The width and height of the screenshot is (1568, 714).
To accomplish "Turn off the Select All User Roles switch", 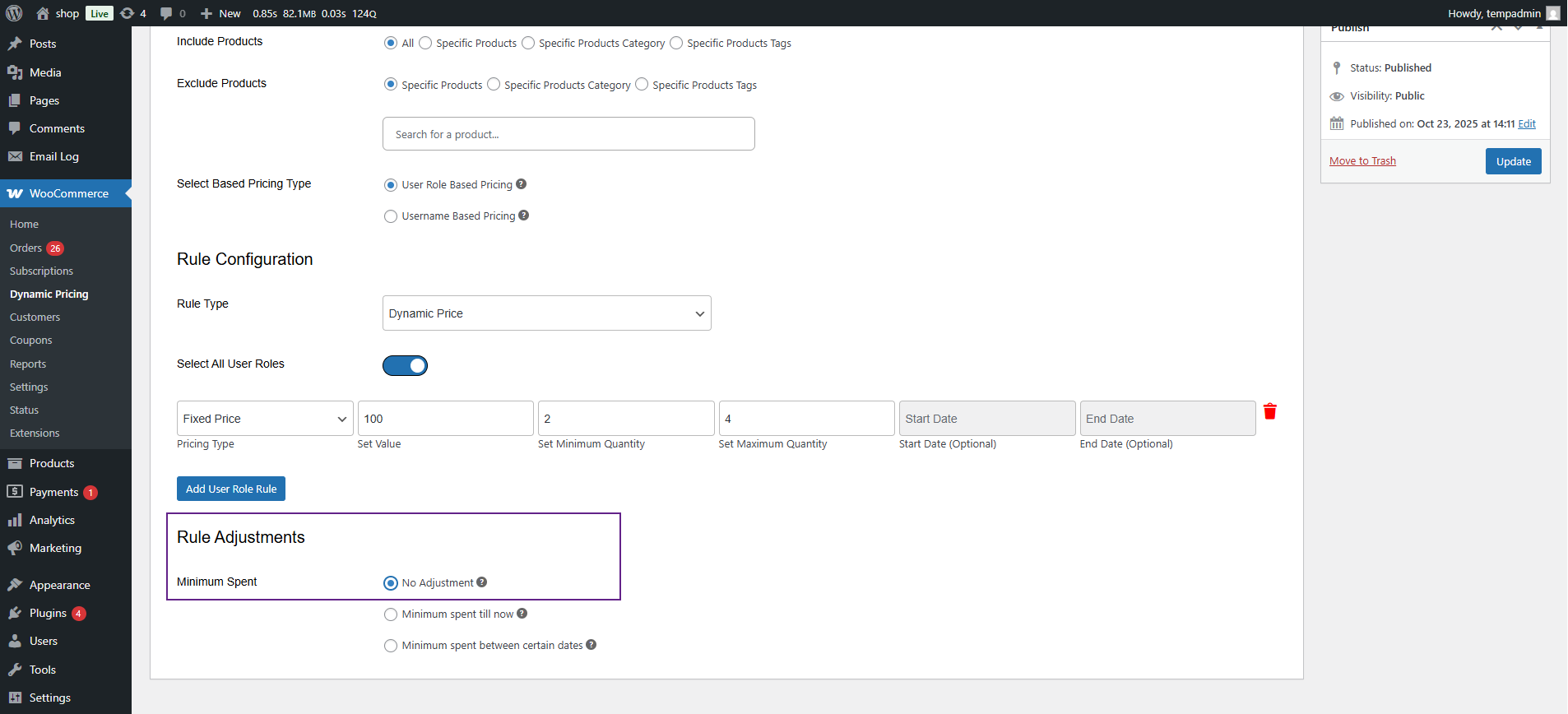I will [x=405, y=365].
